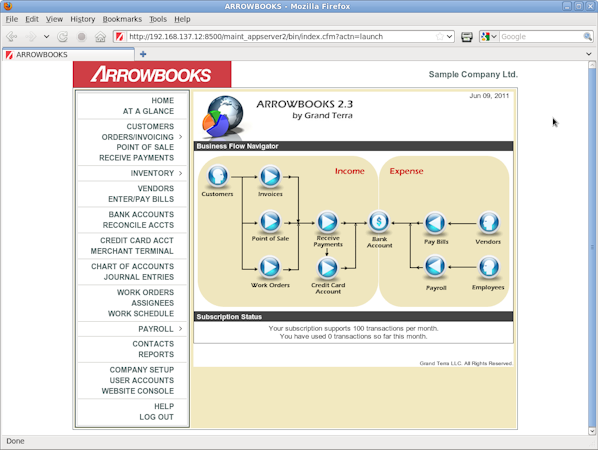Viewport: 598px width, 450px height.
Task: Open the View menu
Action: point(54,19)
